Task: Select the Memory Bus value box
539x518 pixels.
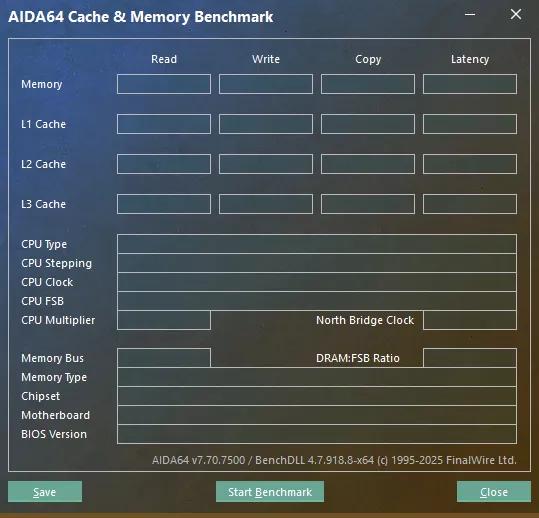Action: pyautogui.click(x=164, y=358)
